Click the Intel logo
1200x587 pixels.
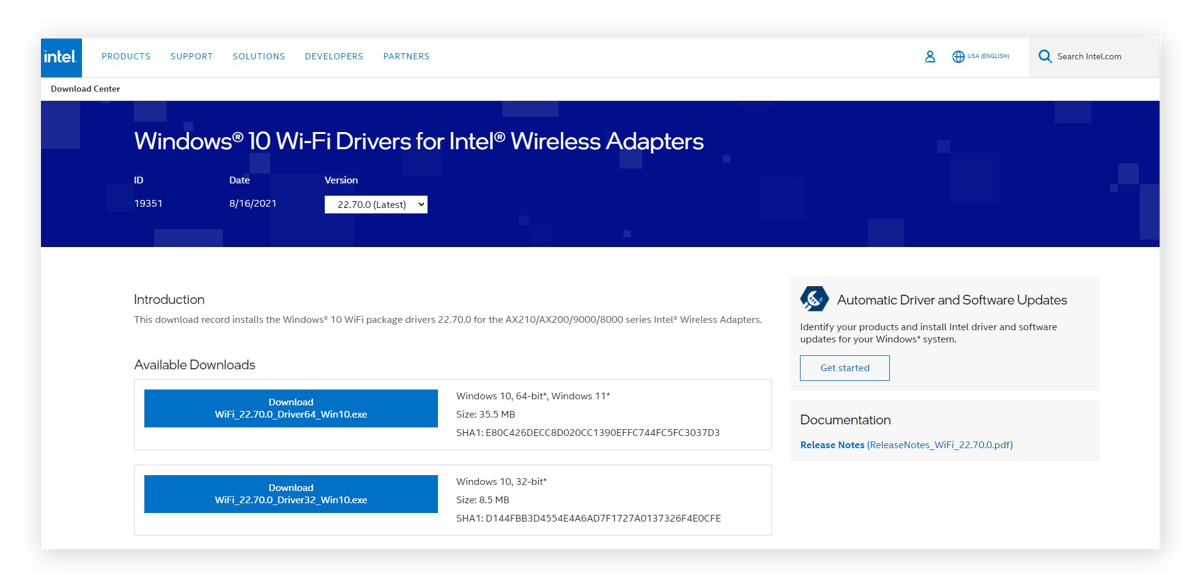click(61, 57)
